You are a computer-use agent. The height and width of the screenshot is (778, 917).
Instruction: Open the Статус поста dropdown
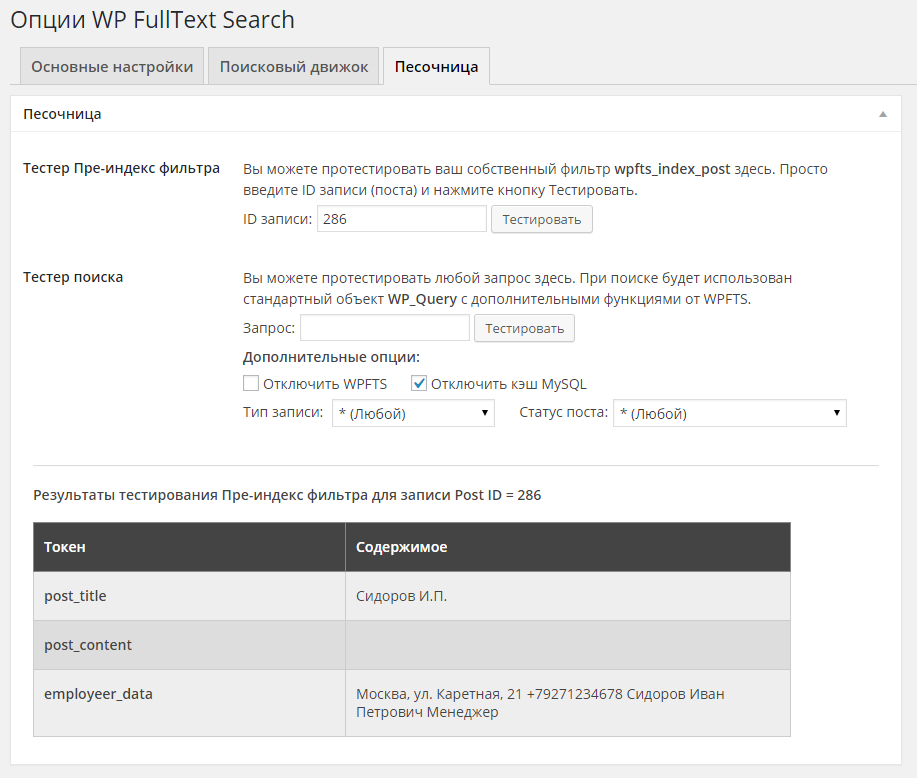point(729,413)
